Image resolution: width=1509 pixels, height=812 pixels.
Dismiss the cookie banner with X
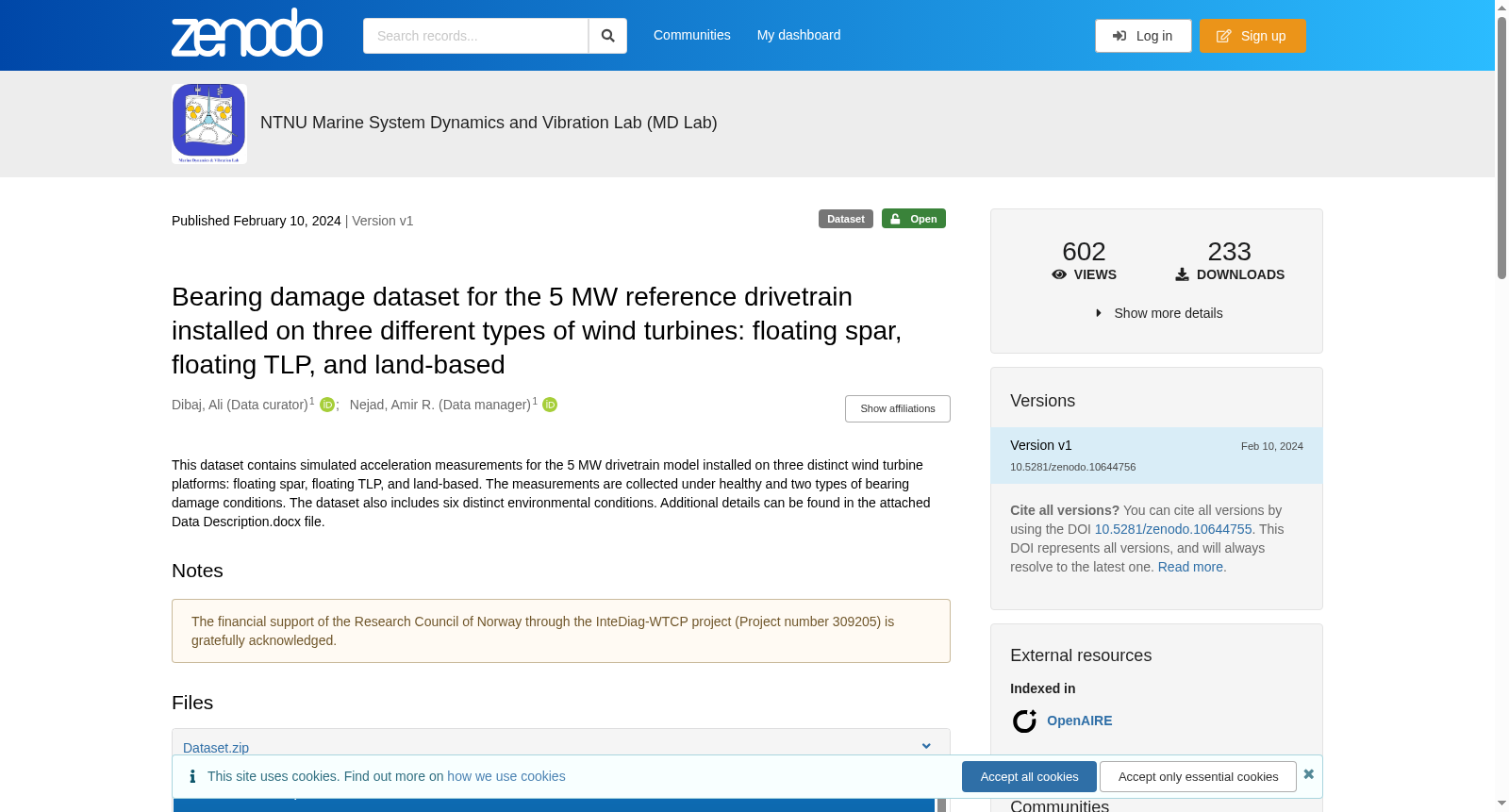coord(1308,774)
